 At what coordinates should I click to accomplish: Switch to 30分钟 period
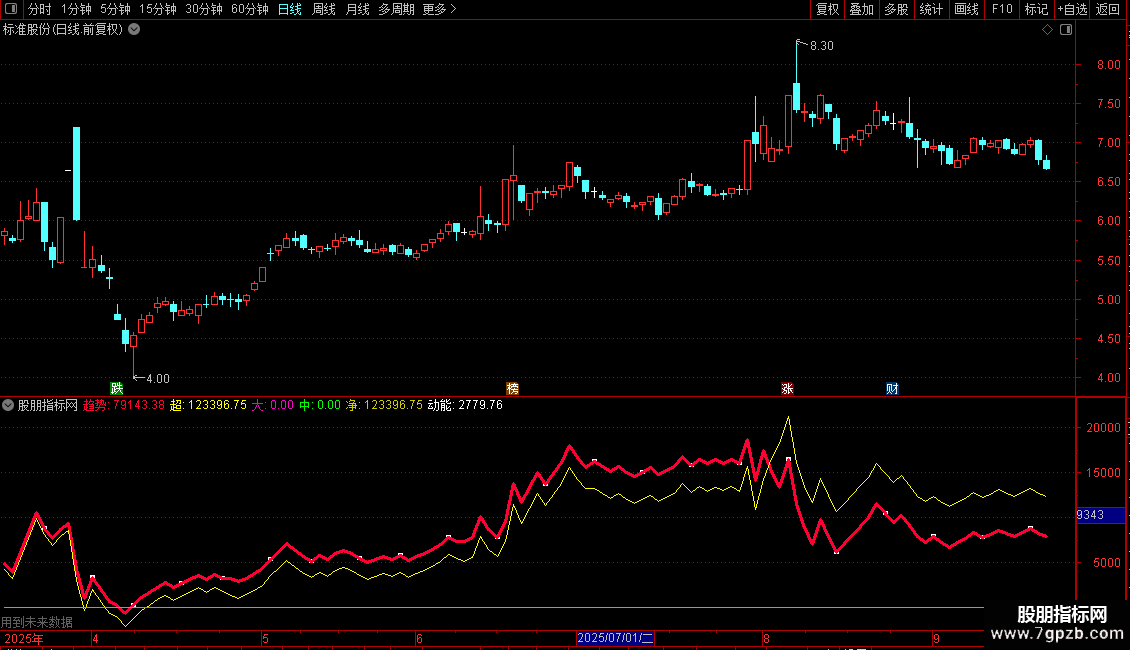pyautogui.click(x=204, y=9)
